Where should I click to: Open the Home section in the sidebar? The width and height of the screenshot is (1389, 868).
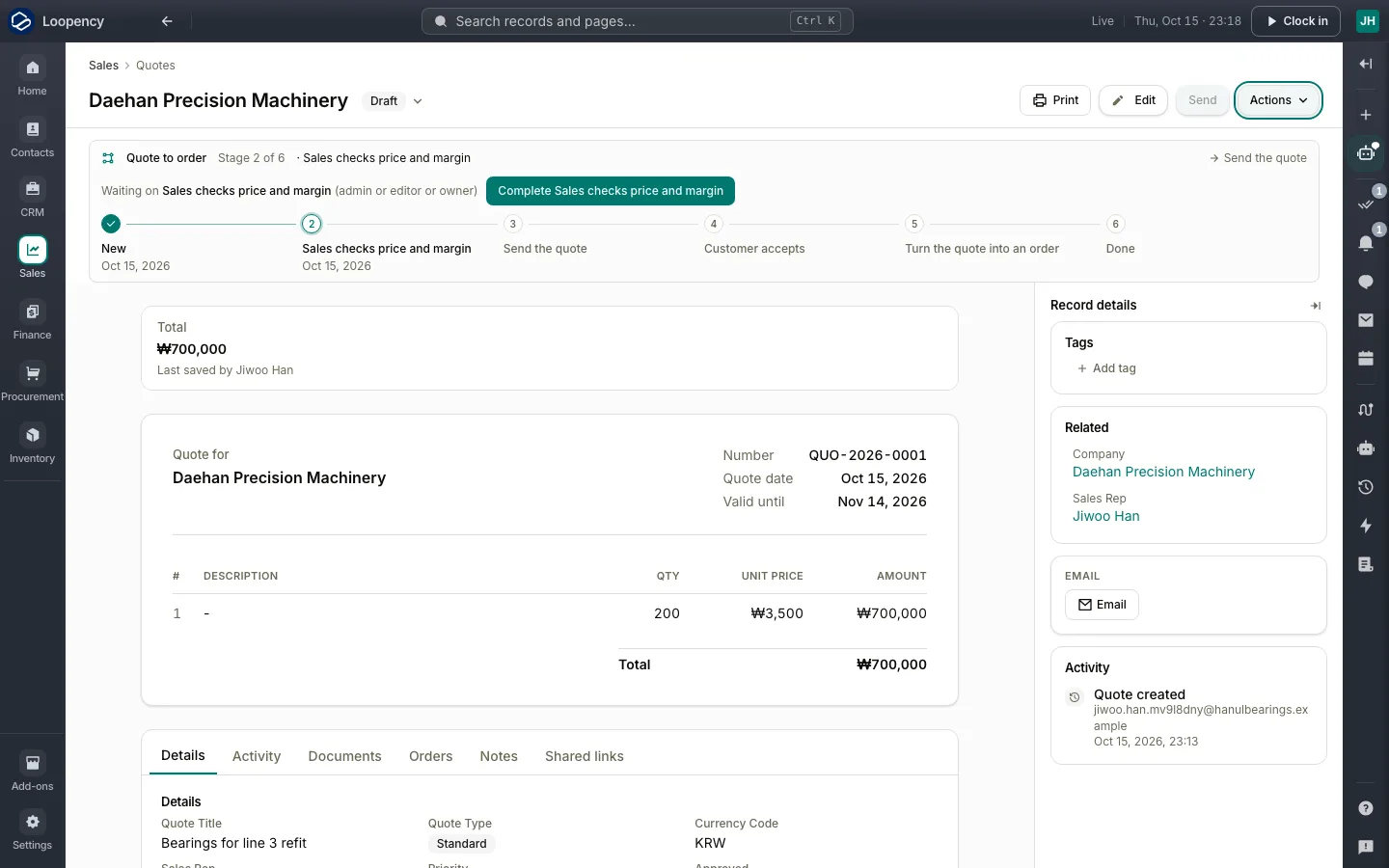[x=32, y=76]
